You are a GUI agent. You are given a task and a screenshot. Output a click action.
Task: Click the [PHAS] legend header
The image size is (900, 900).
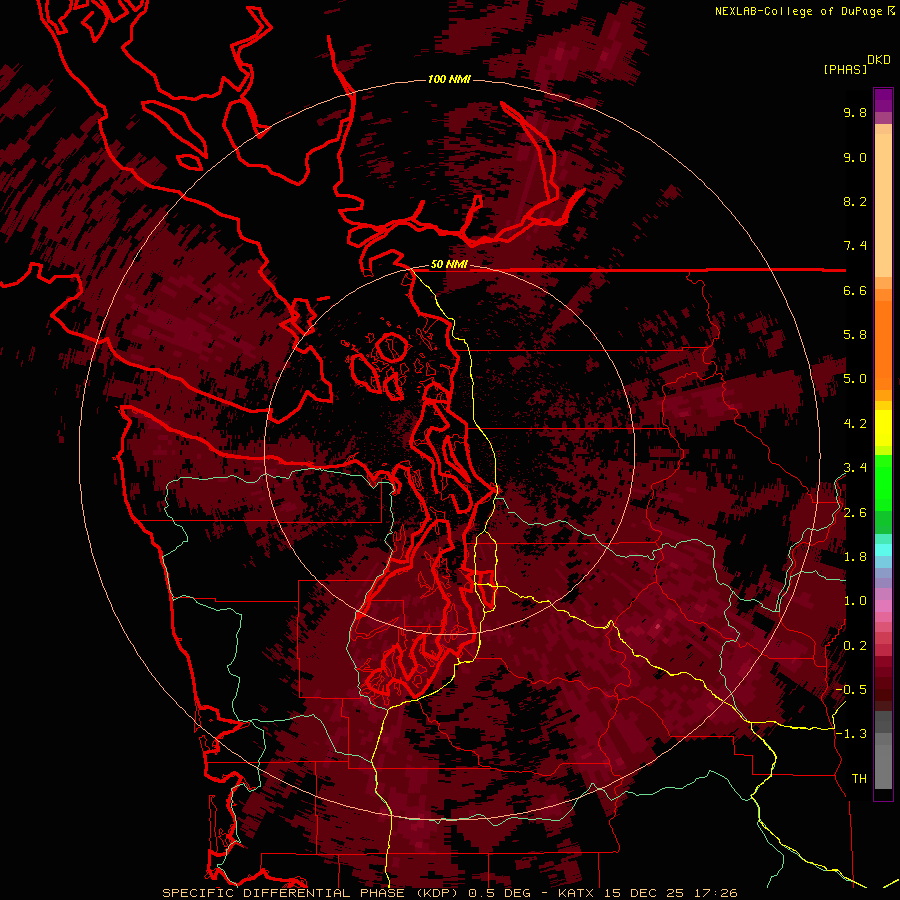point(845,70)
